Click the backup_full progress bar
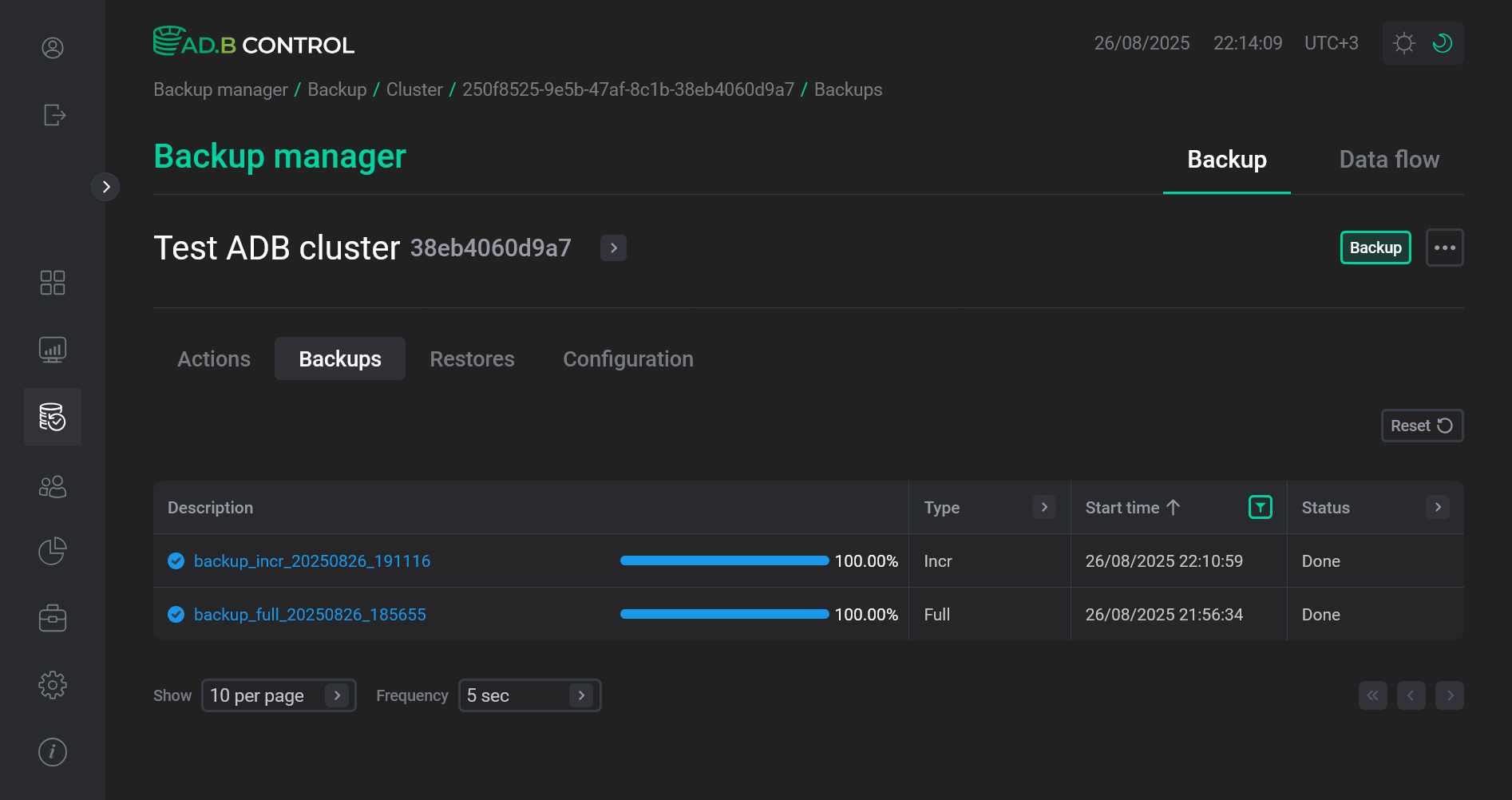 point(724,615)
